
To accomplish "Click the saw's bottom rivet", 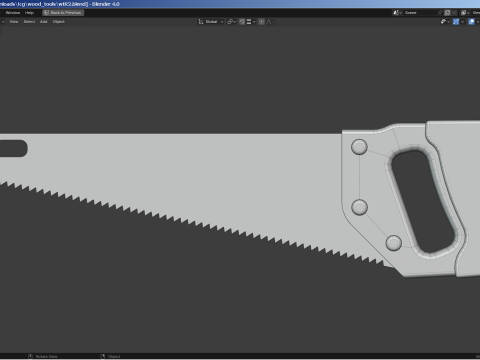I will click(394, 243).
